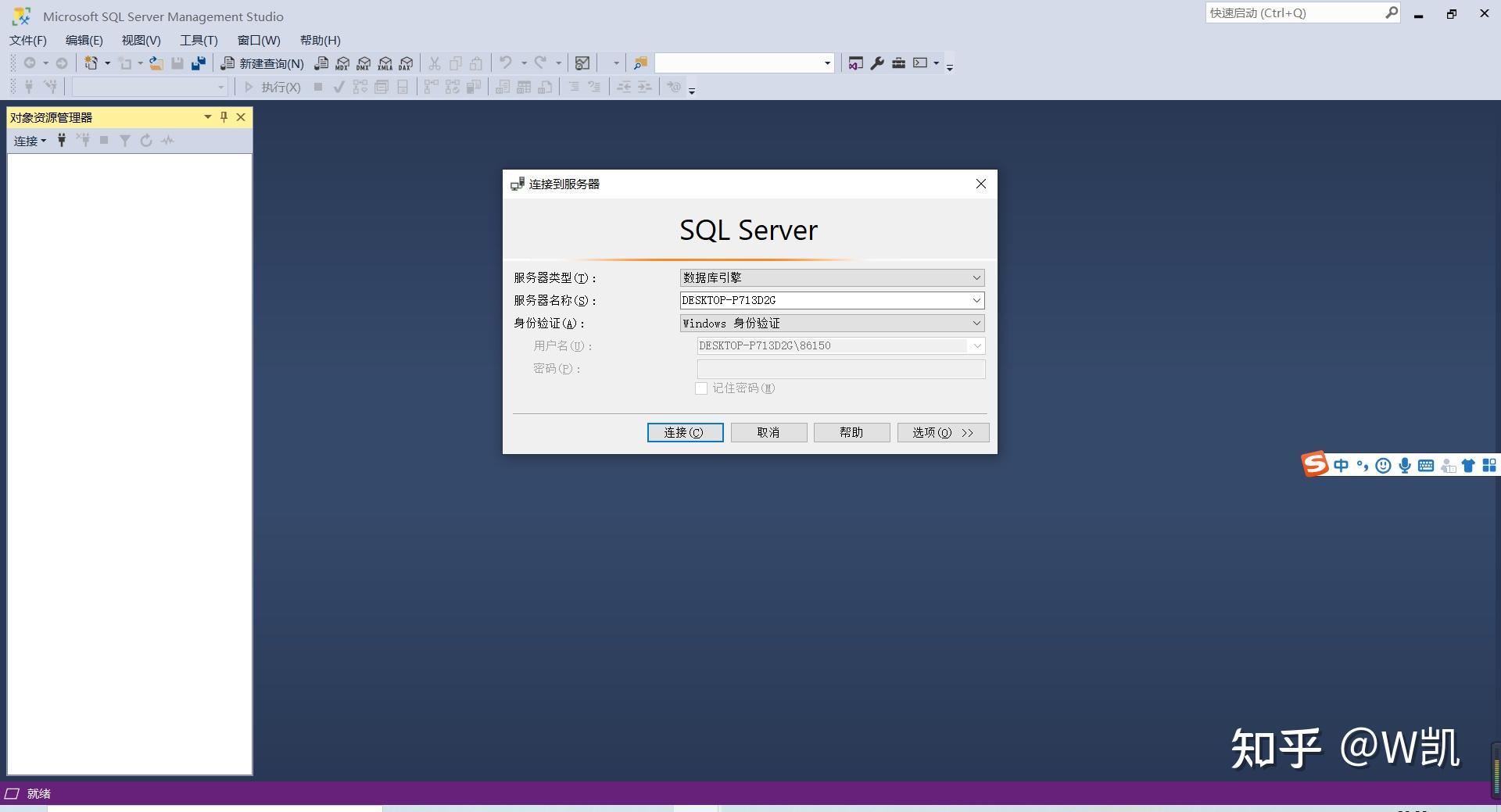Expand SQL editor toolbar overflow options

click(692, 91)
